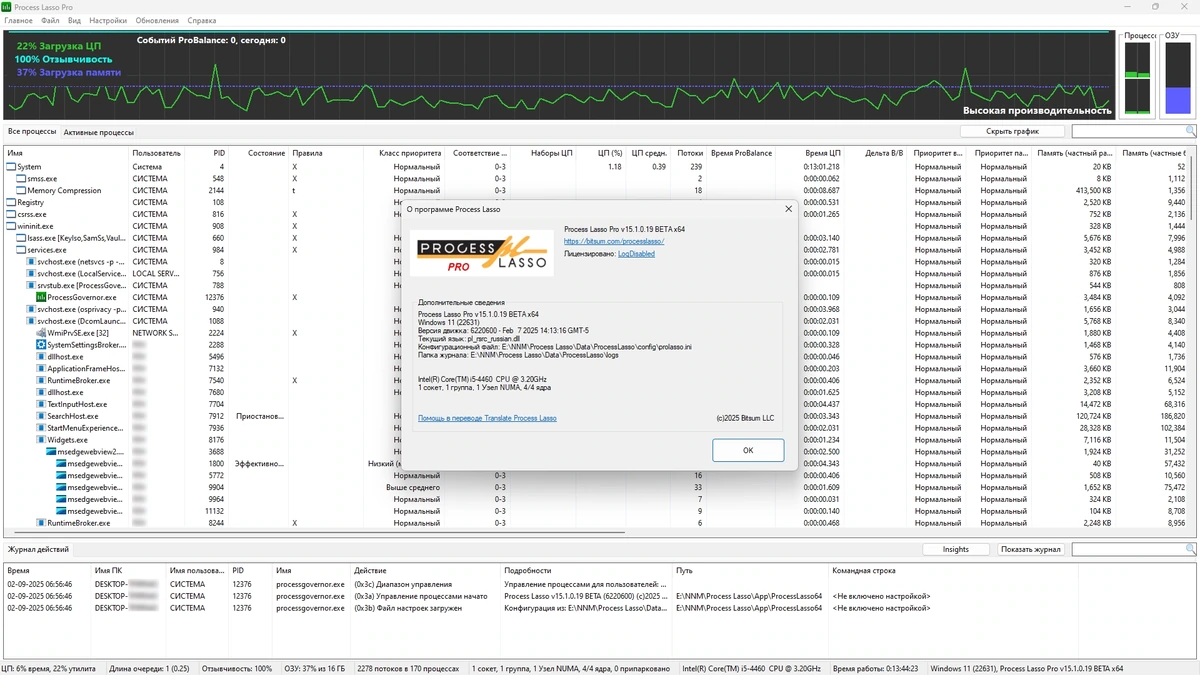
Task: Click the msedgewebview2 PID 3688 icon
Action: pos(51,452)
